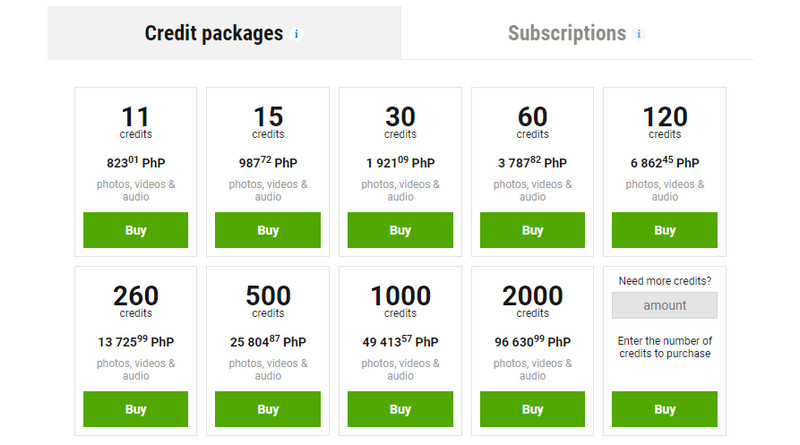The height and width of the screenshot is (445, 800).
Task: Click the custom amount input field
Action: (665, 305)
